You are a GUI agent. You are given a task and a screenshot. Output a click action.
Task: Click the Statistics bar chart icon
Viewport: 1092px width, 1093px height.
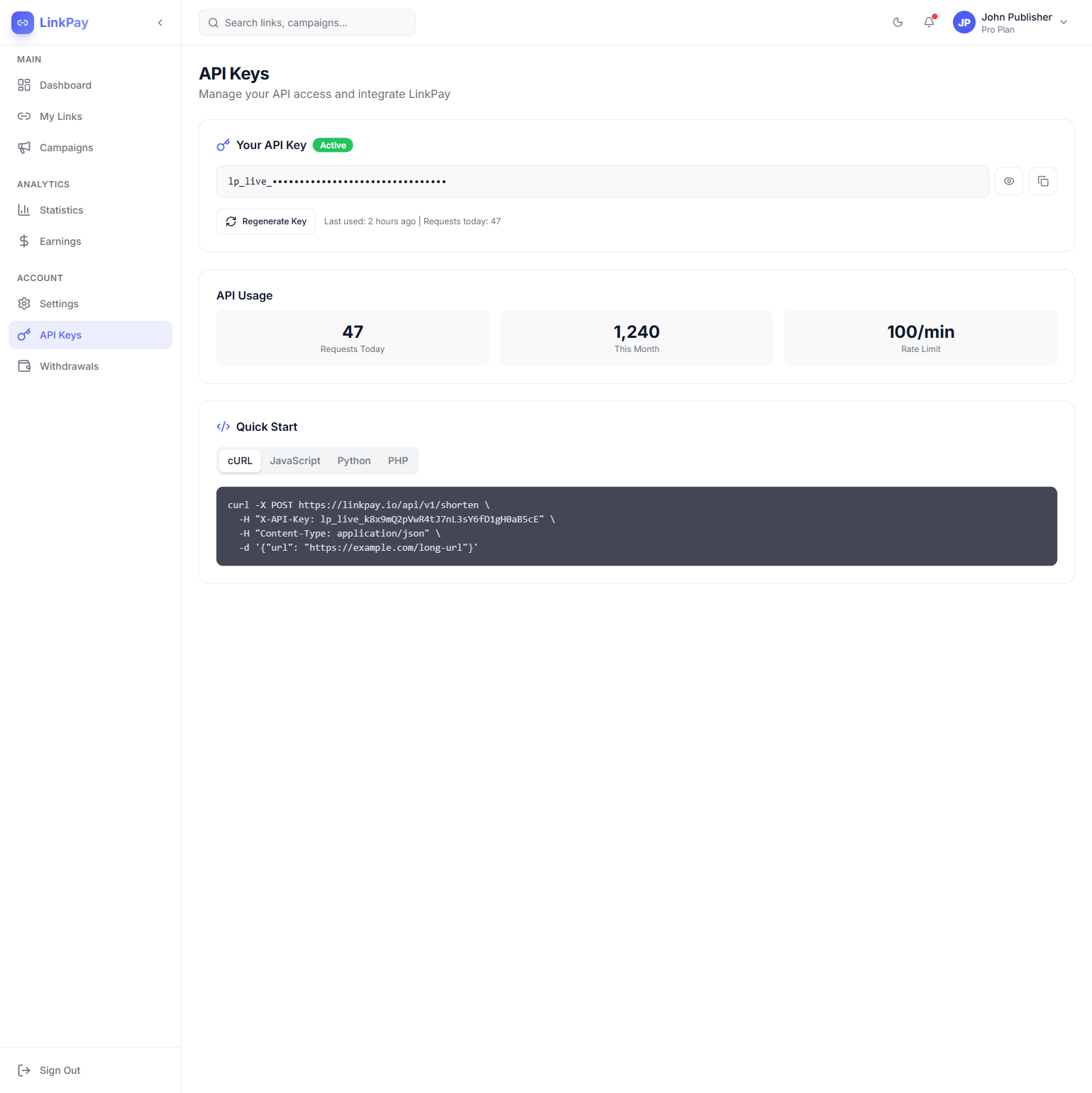[24, 210]
